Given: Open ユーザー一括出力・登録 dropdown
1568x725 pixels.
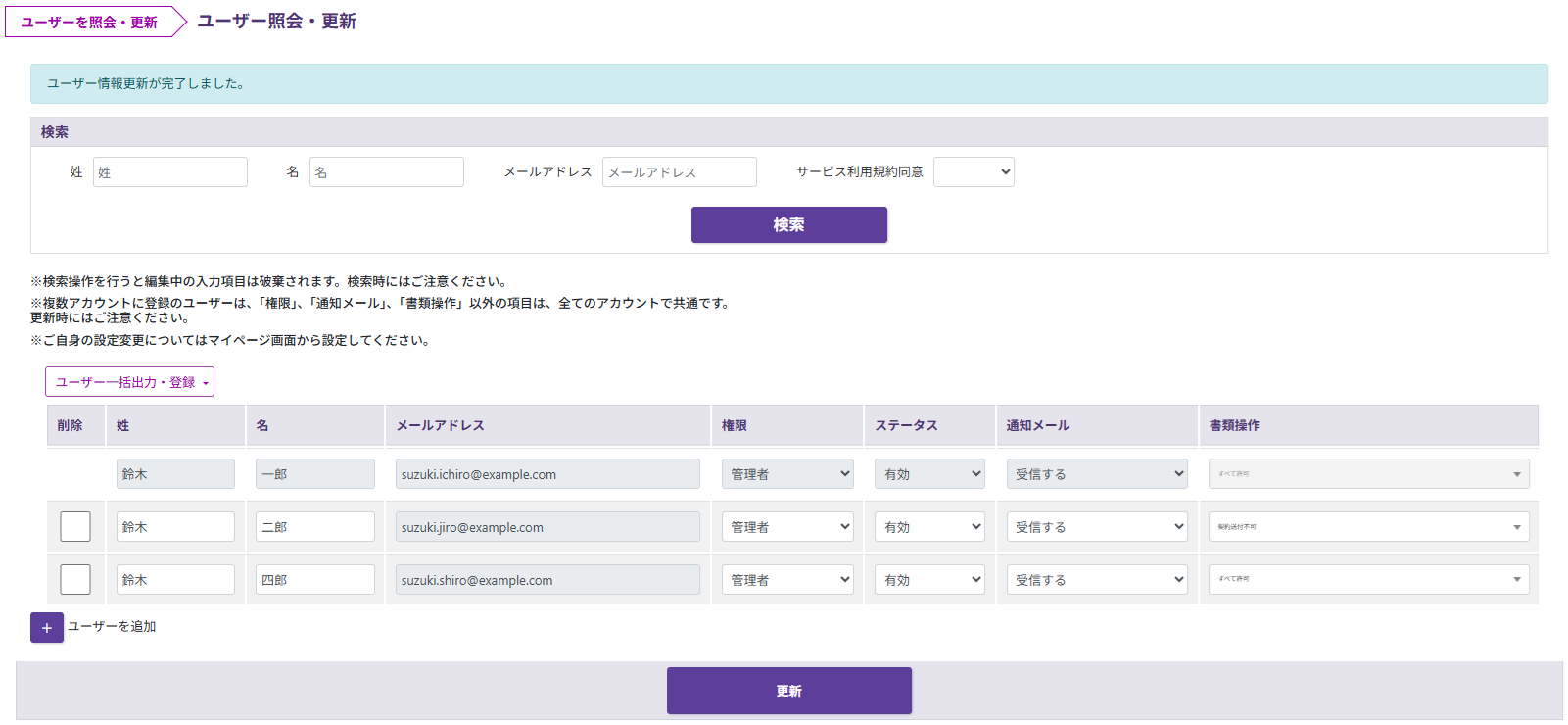Looking at the screenshot, I should [129, 382].
